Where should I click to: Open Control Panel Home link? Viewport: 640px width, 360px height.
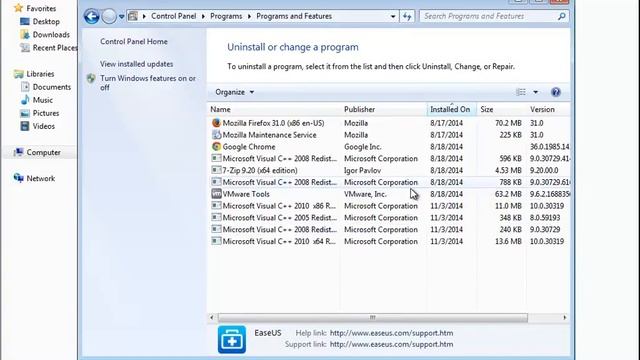click(x=134, y=42)
